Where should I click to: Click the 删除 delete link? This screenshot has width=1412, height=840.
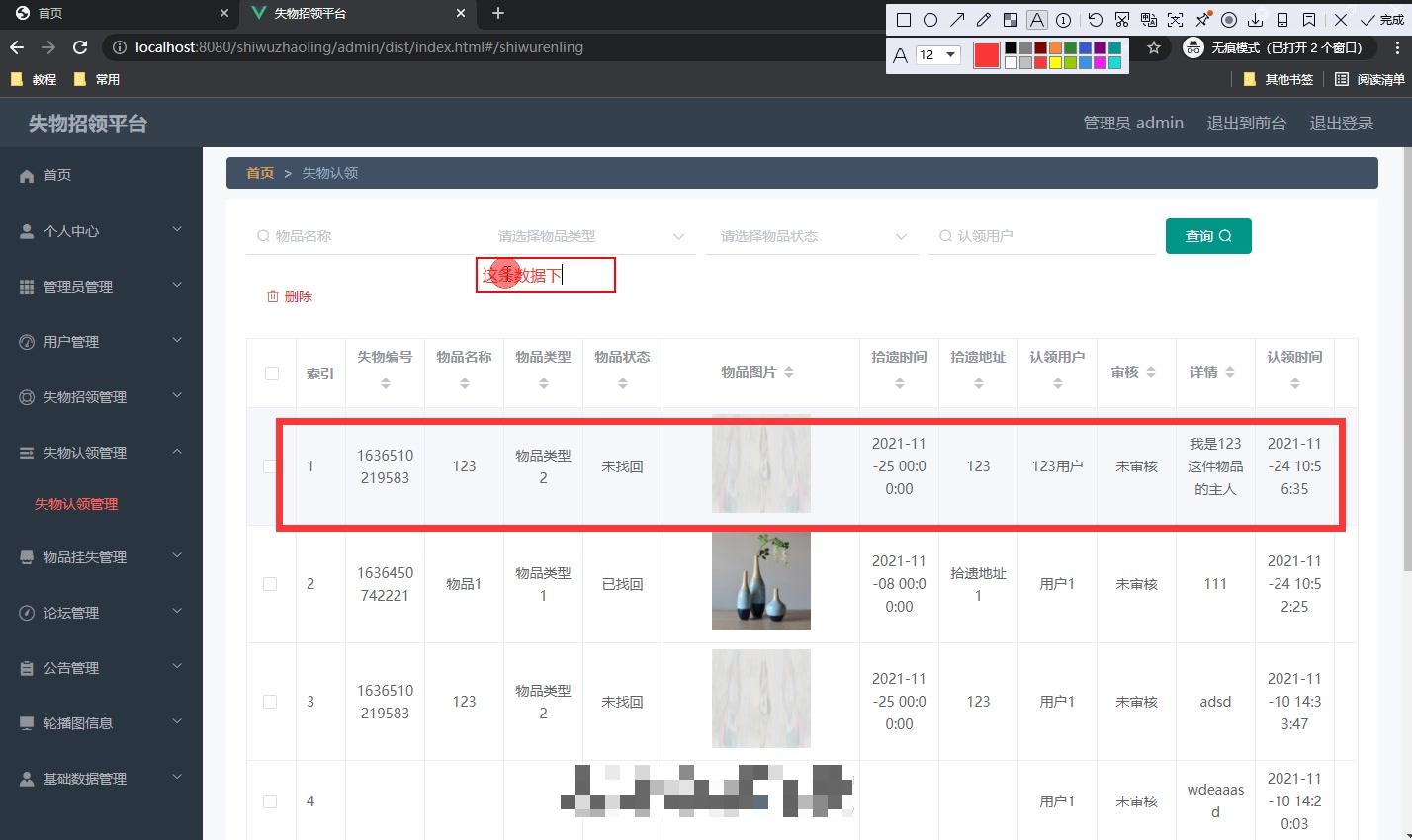(290, 295)
